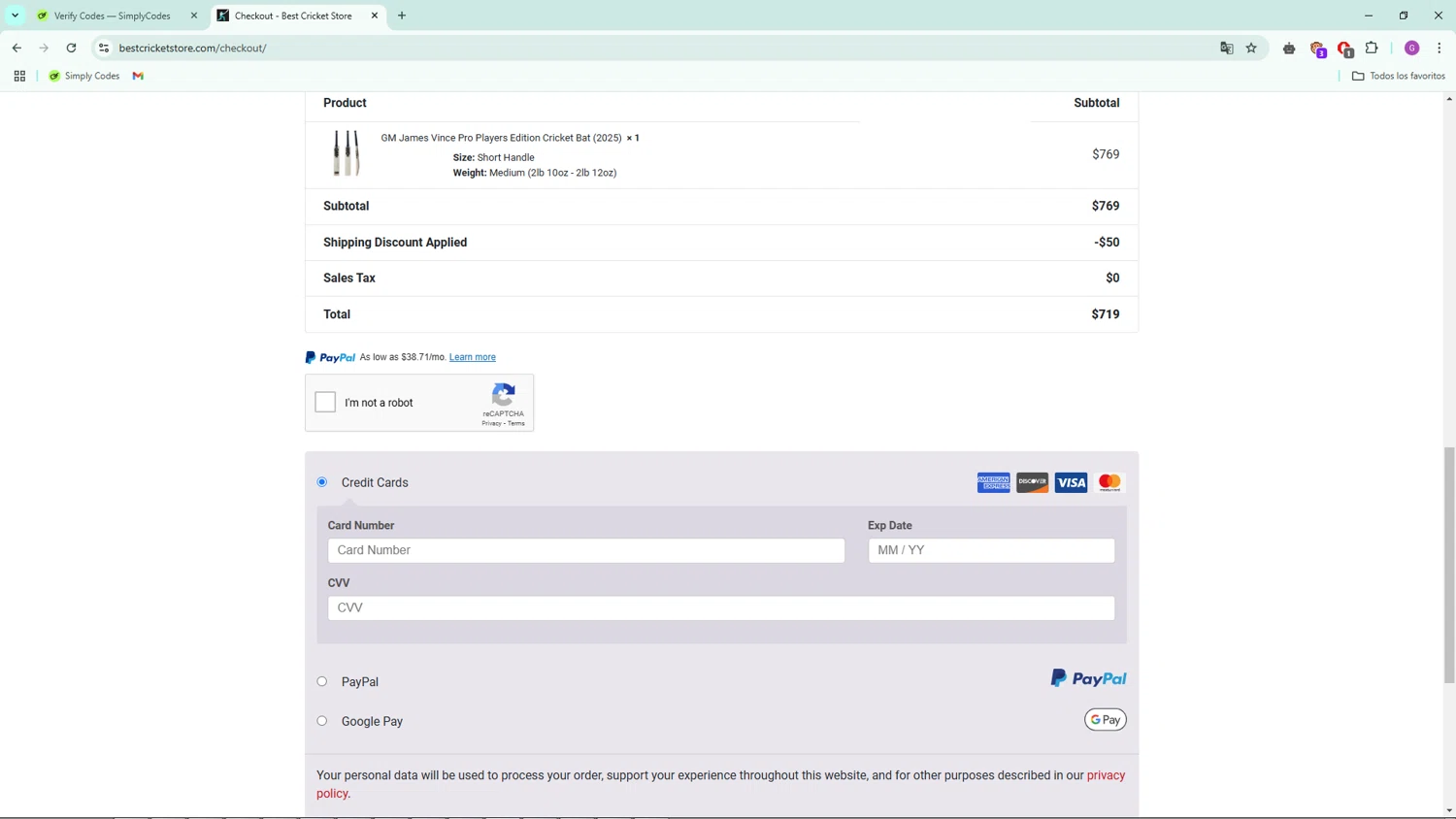Open the reCAPTCHA Privacy link
Viewport: 1456px width, 819px height.
point(491,423)
